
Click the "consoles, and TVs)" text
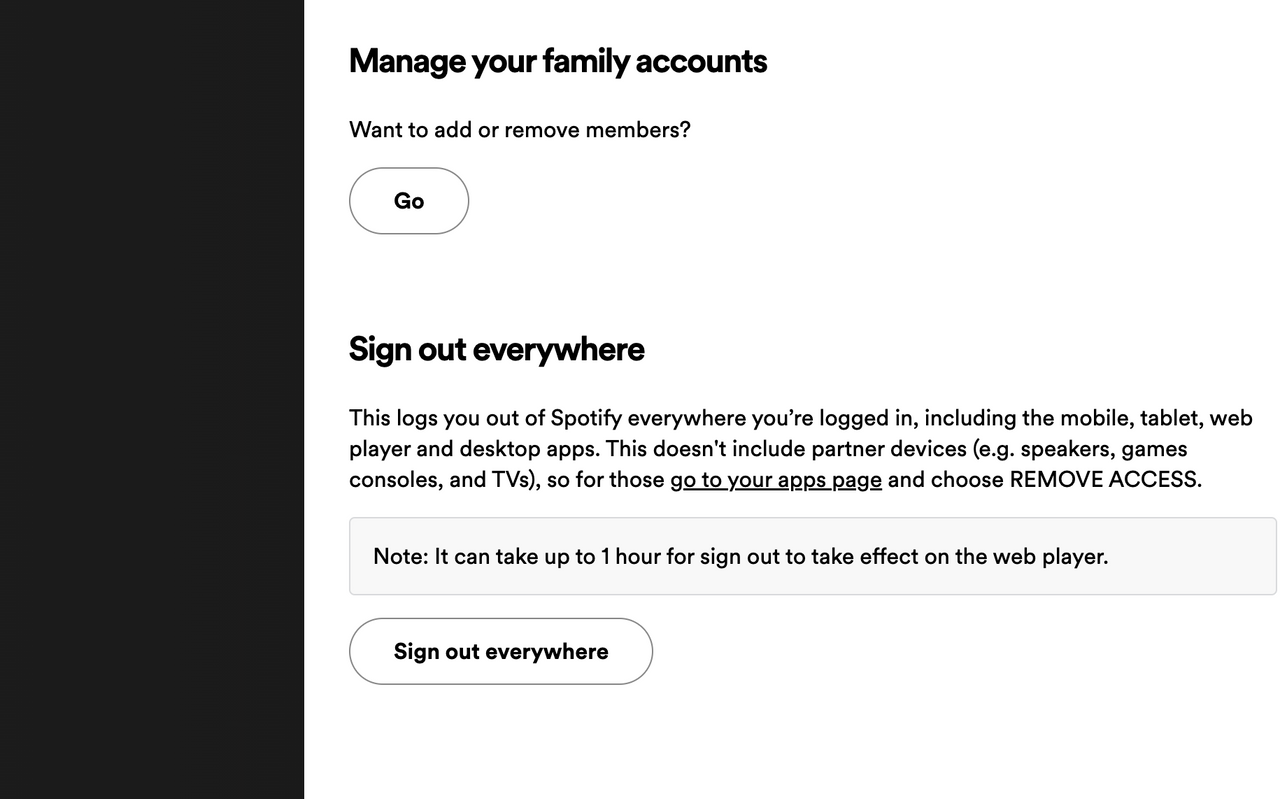click(x=444, y=480)
